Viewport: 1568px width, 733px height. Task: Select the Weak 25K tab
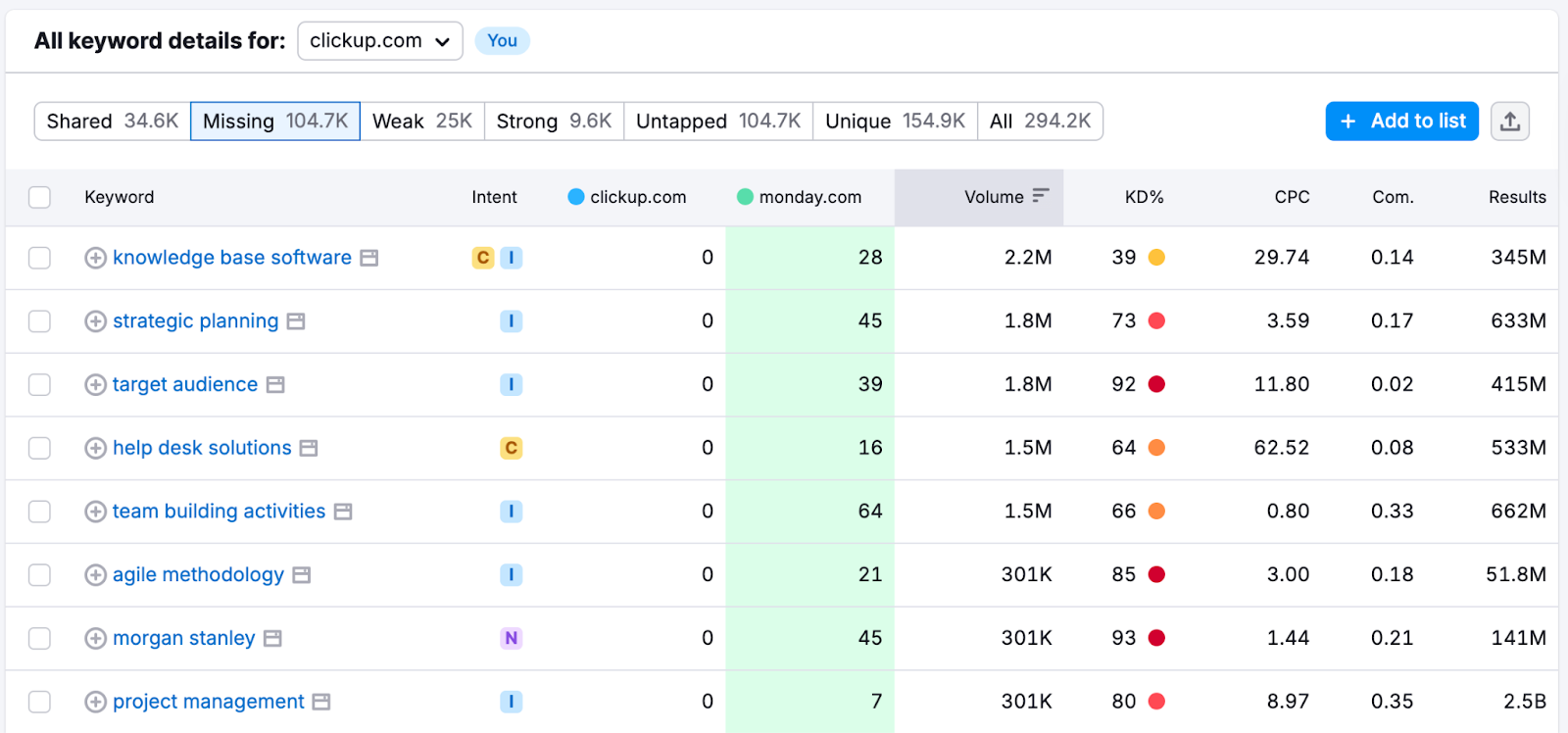coord(422,122)
